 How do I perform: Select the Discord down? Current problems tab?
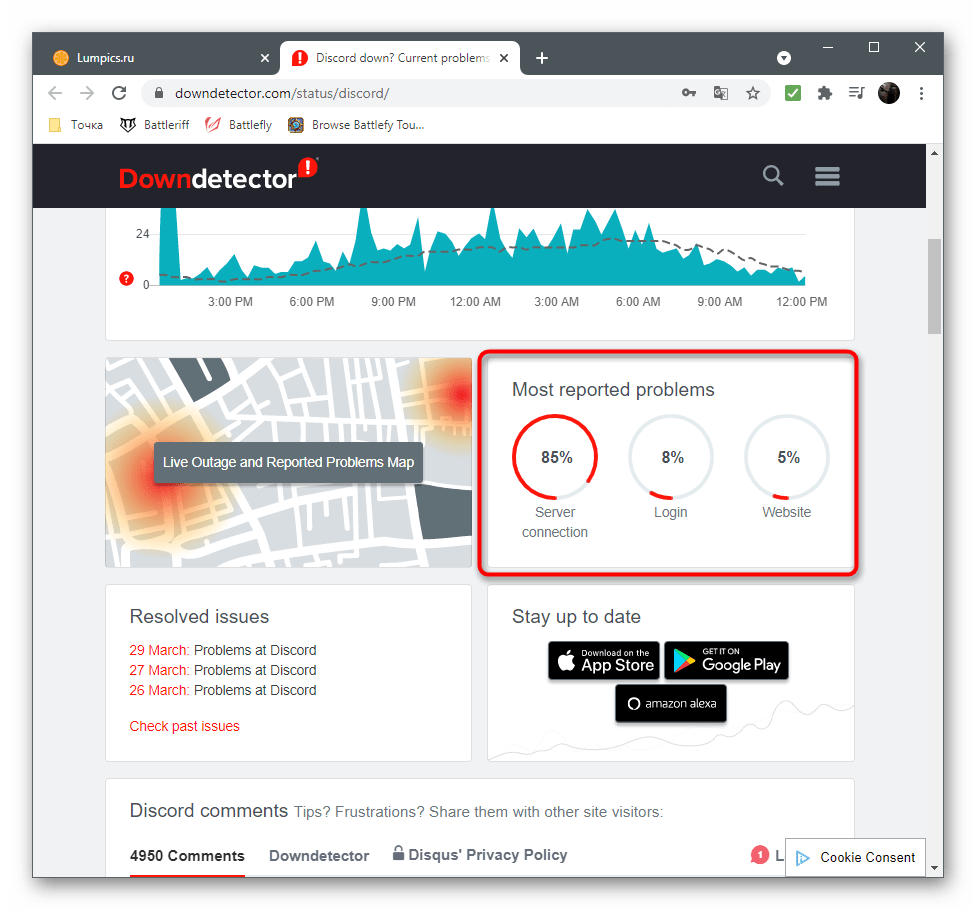coord(398,58)
